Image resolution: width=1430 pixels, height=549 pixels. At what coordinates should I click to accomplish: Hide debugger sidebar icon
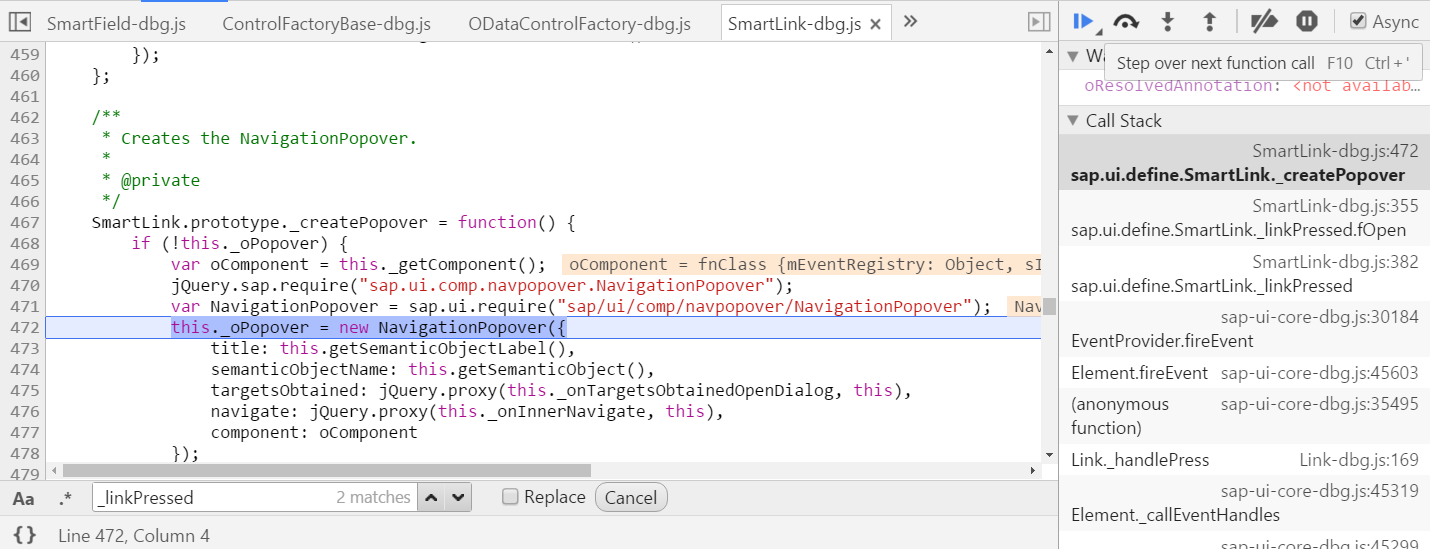(x=1039, y=22)
